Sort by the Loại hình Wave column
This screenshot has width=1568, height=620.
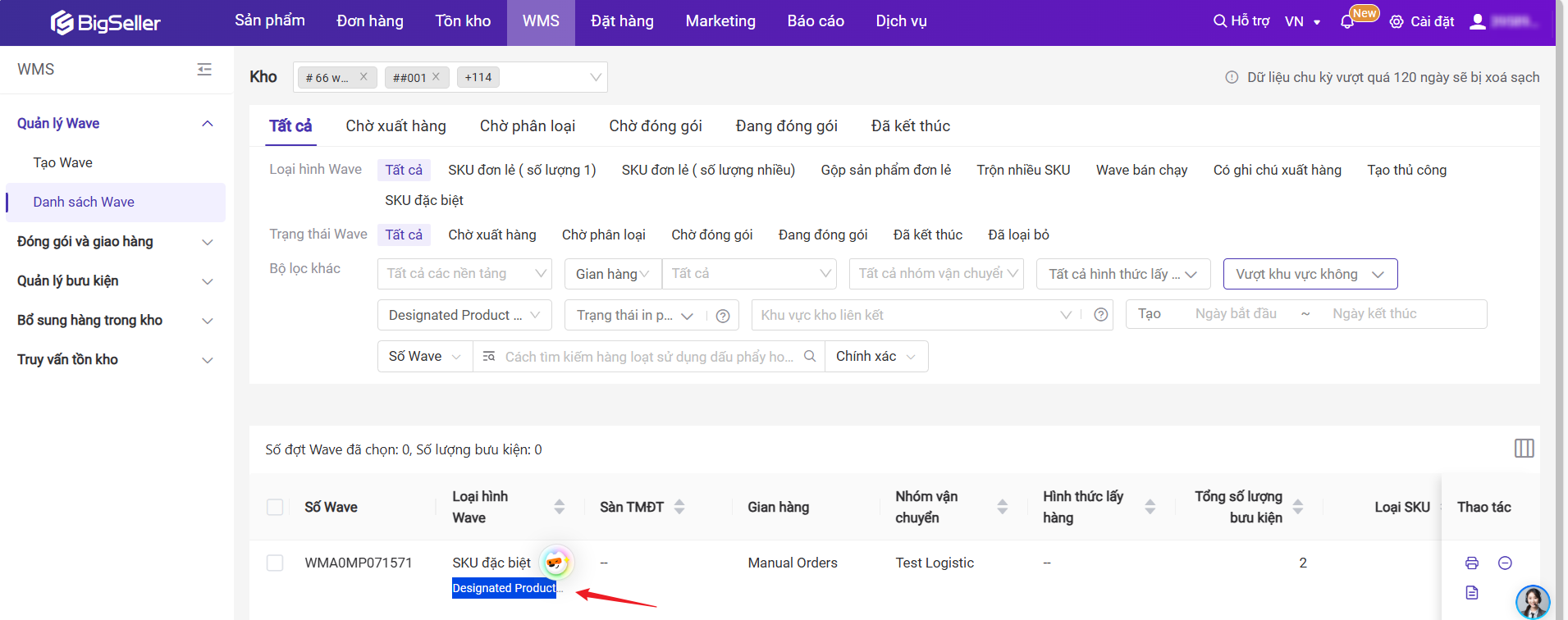tap(559, 507)
